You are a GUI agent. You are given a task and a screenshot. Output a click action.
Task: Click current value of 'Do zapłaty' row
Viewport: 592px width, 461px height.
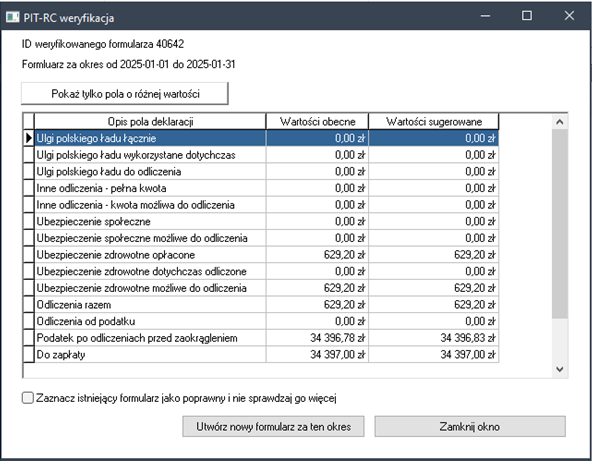point(317,354)
